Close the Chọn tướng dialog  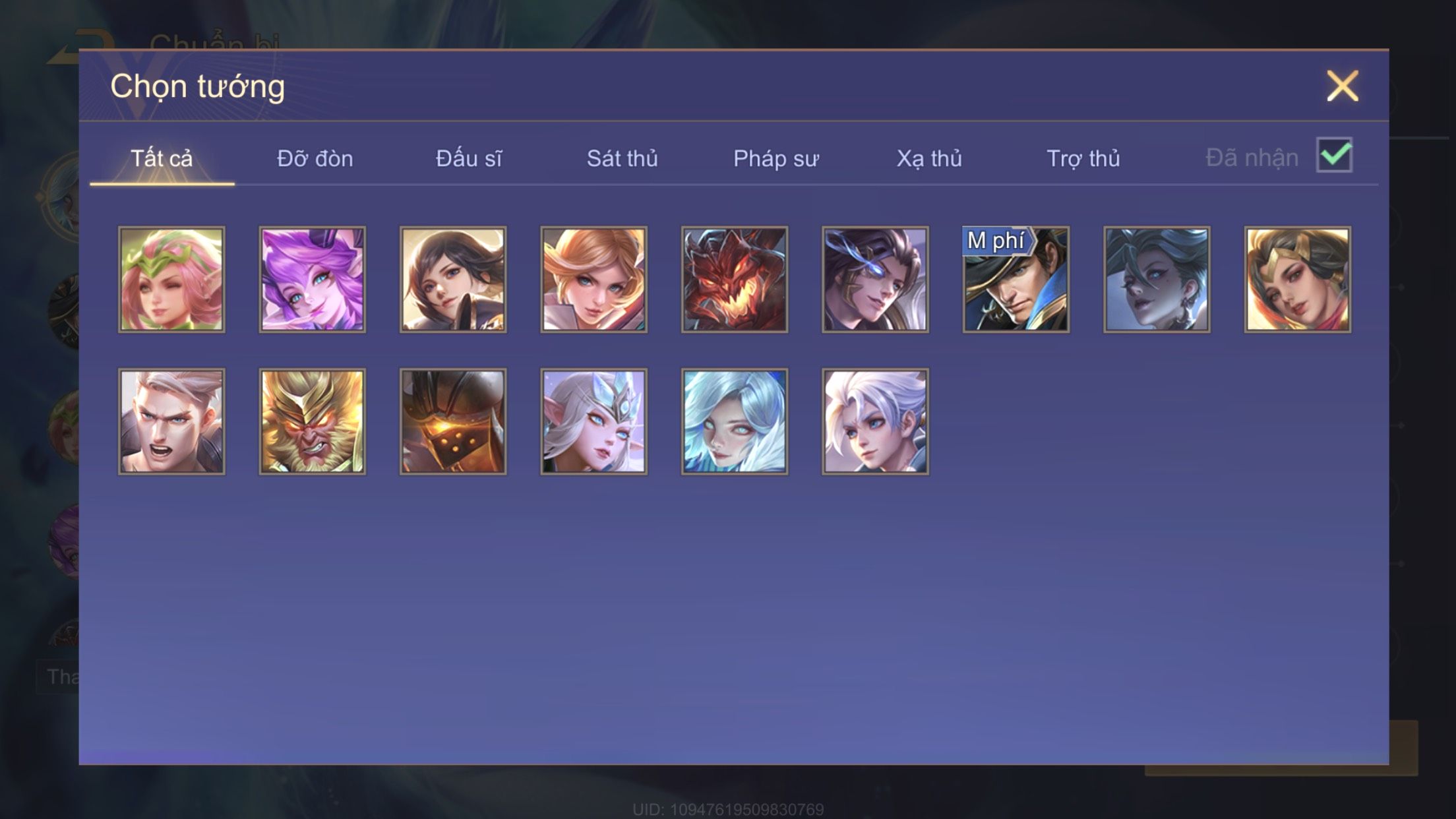click(1343, 86)
